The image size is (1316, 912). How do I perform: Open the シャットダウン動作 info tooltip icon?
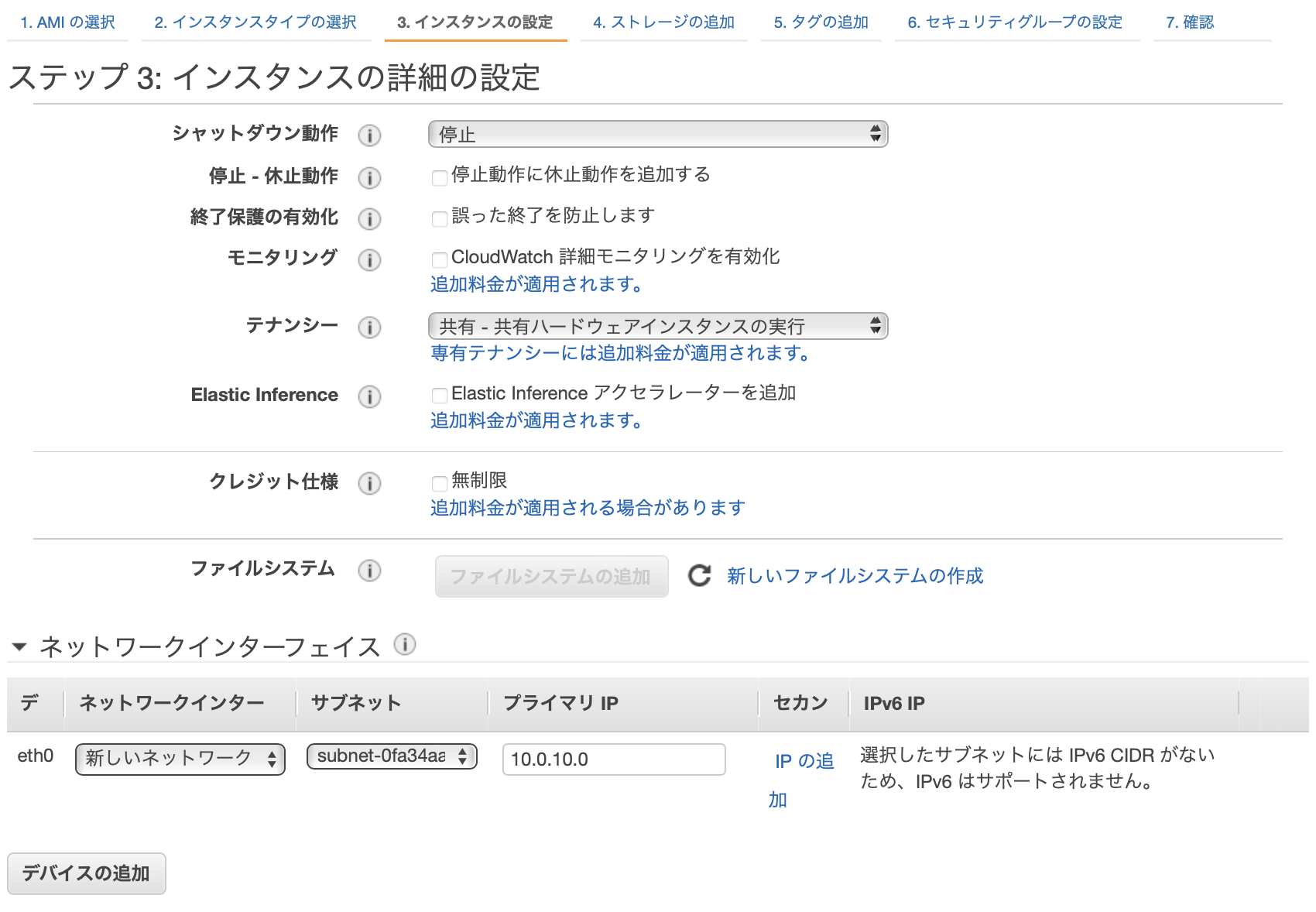tap(370, 135)
